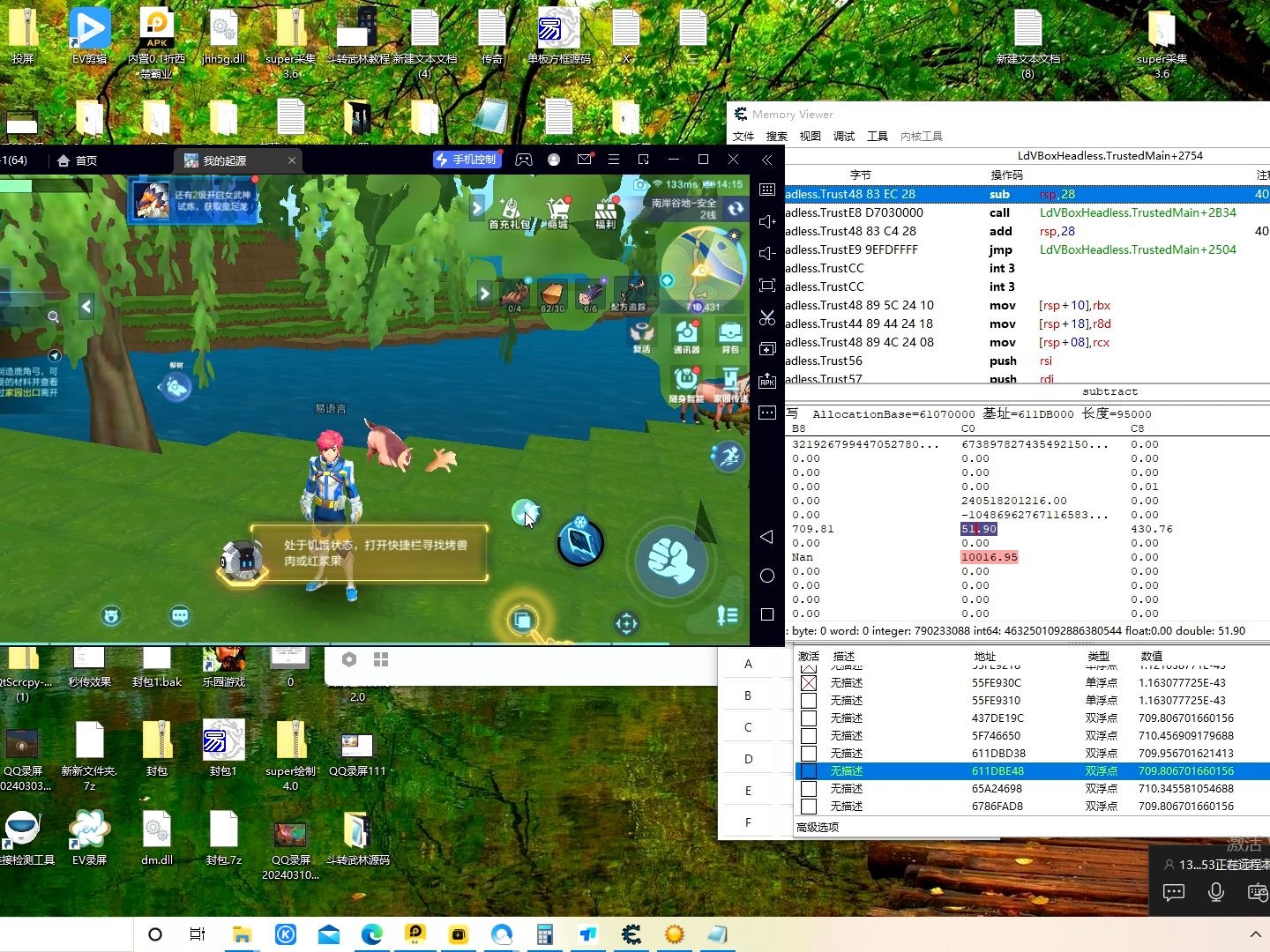Open the emulator keyboard mapping icon

click(767, 190)
